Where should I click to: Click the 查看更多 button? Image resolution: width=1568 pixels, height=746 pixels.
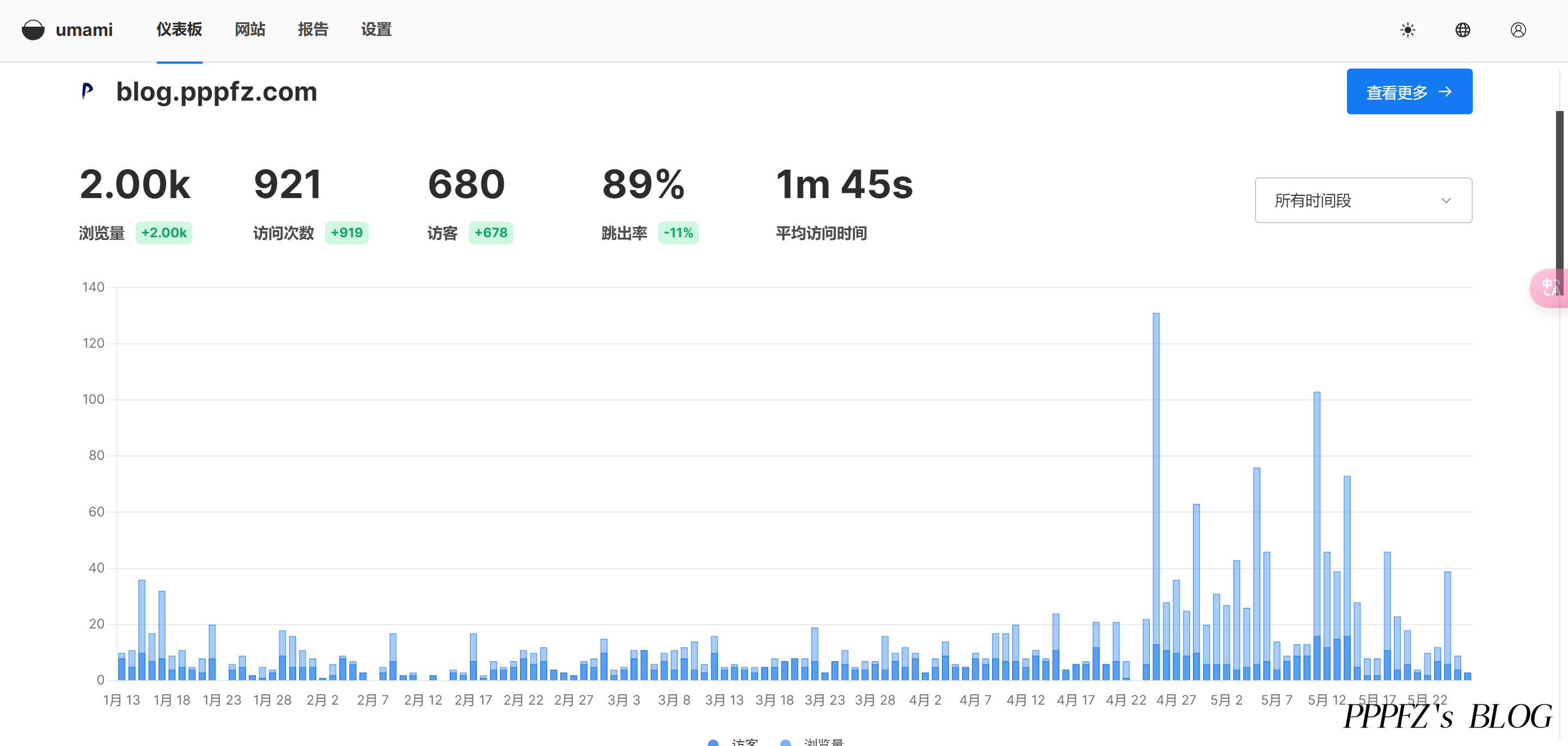(1409, 92)
